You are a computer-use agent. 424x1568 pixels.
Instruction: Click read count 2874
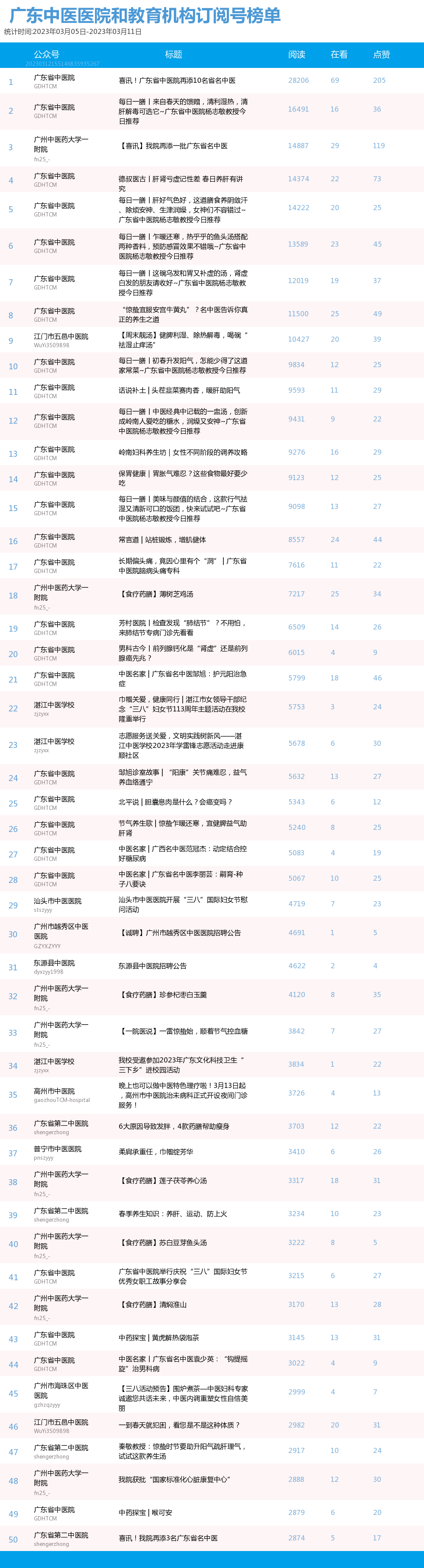click(297, 1538)
